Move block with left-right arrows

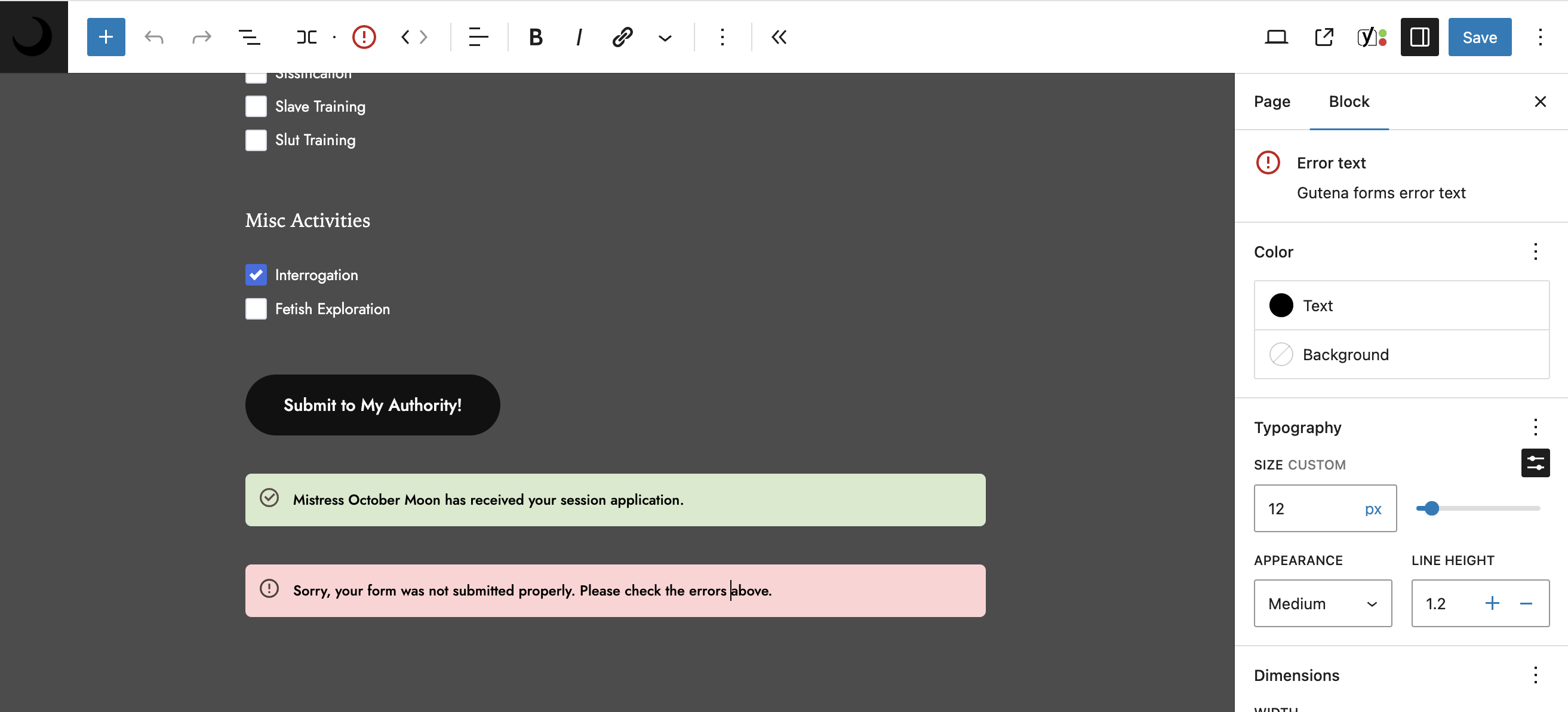pyautogui.click(x=414, y=37)
